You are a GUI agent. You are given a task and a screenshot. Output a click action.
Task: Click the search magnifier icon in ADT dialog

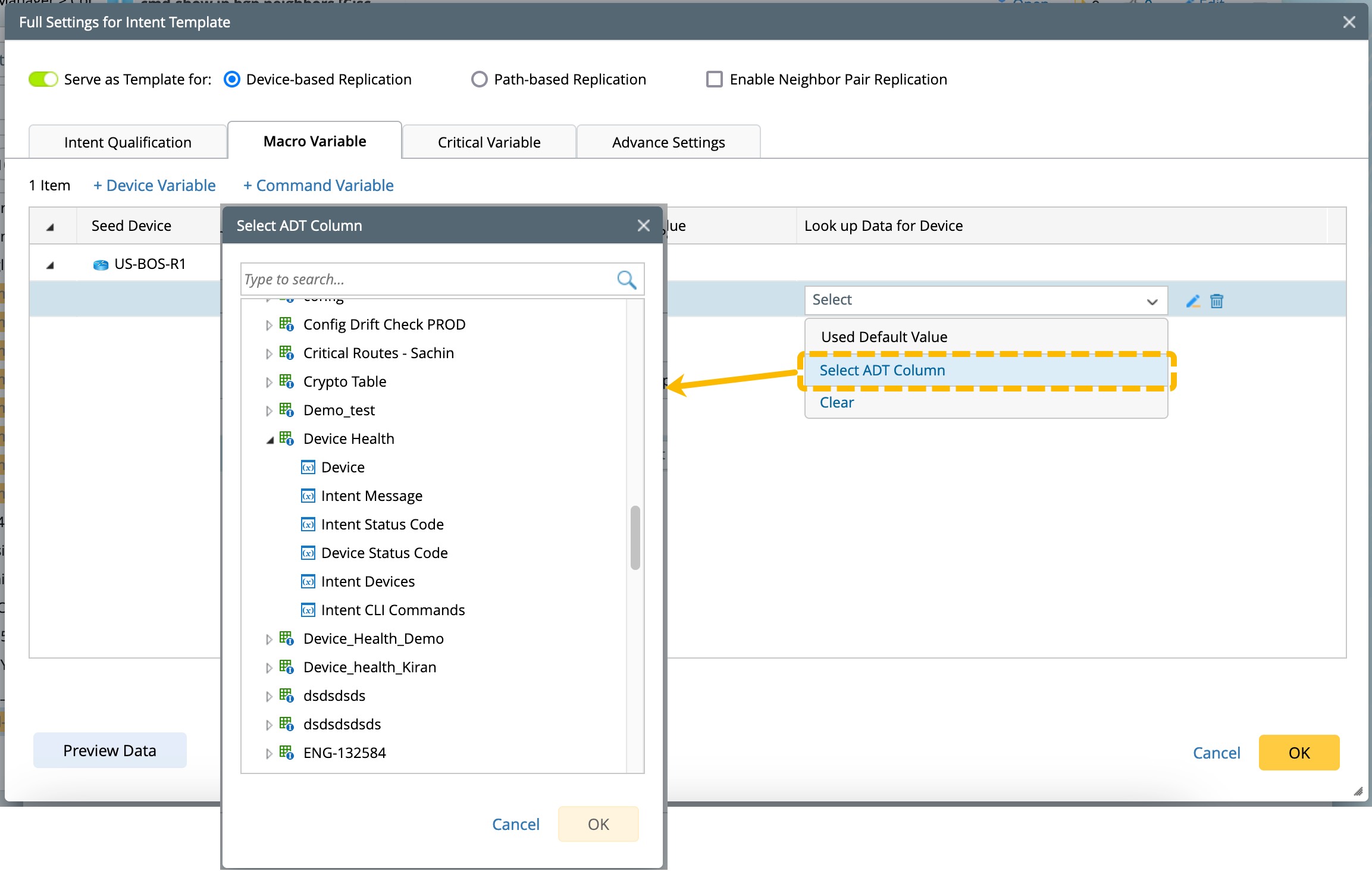pyautogui.click(x=627, y=280)
